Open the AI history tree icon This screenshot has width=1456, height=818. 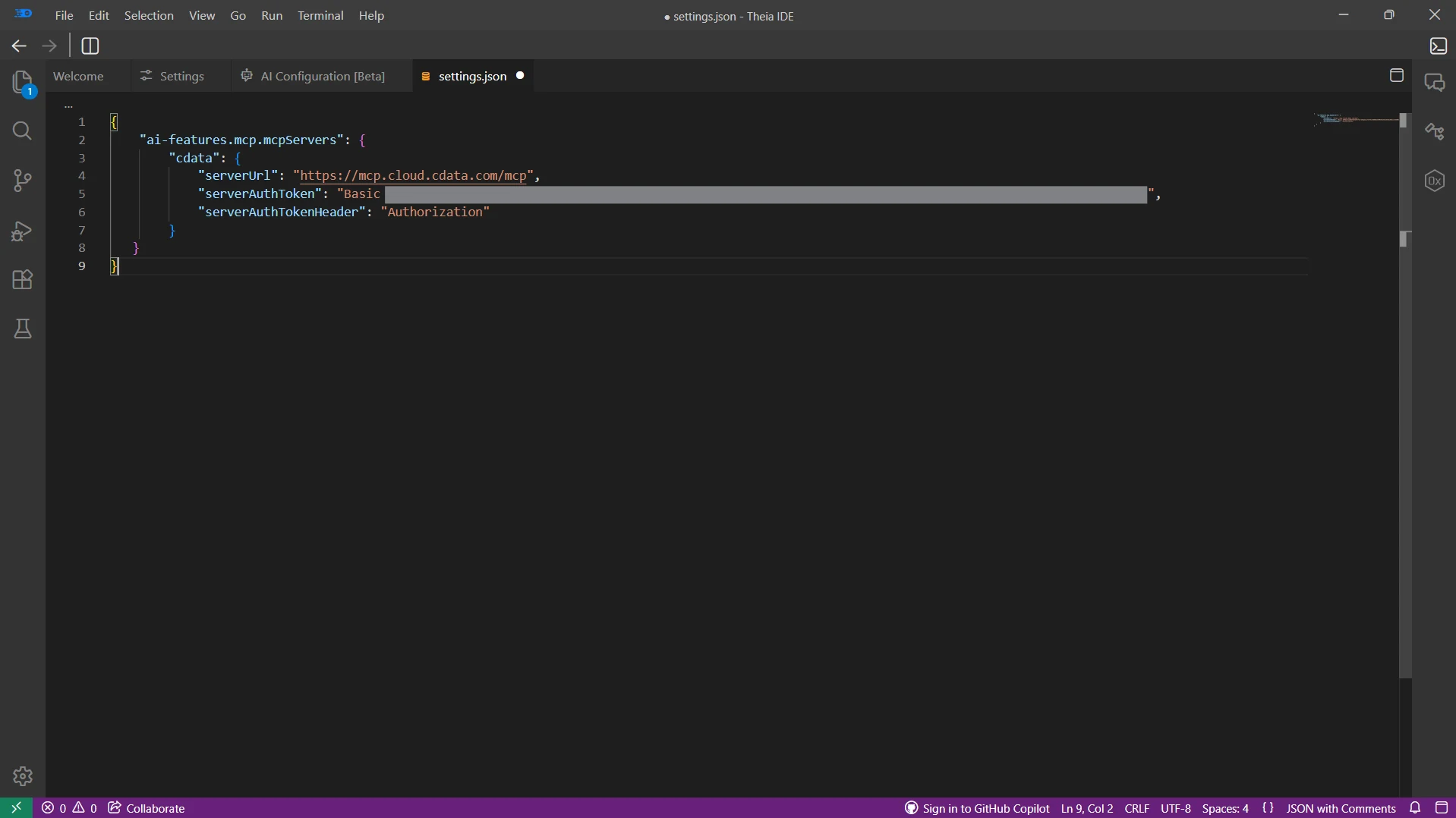click(1435, 131)
